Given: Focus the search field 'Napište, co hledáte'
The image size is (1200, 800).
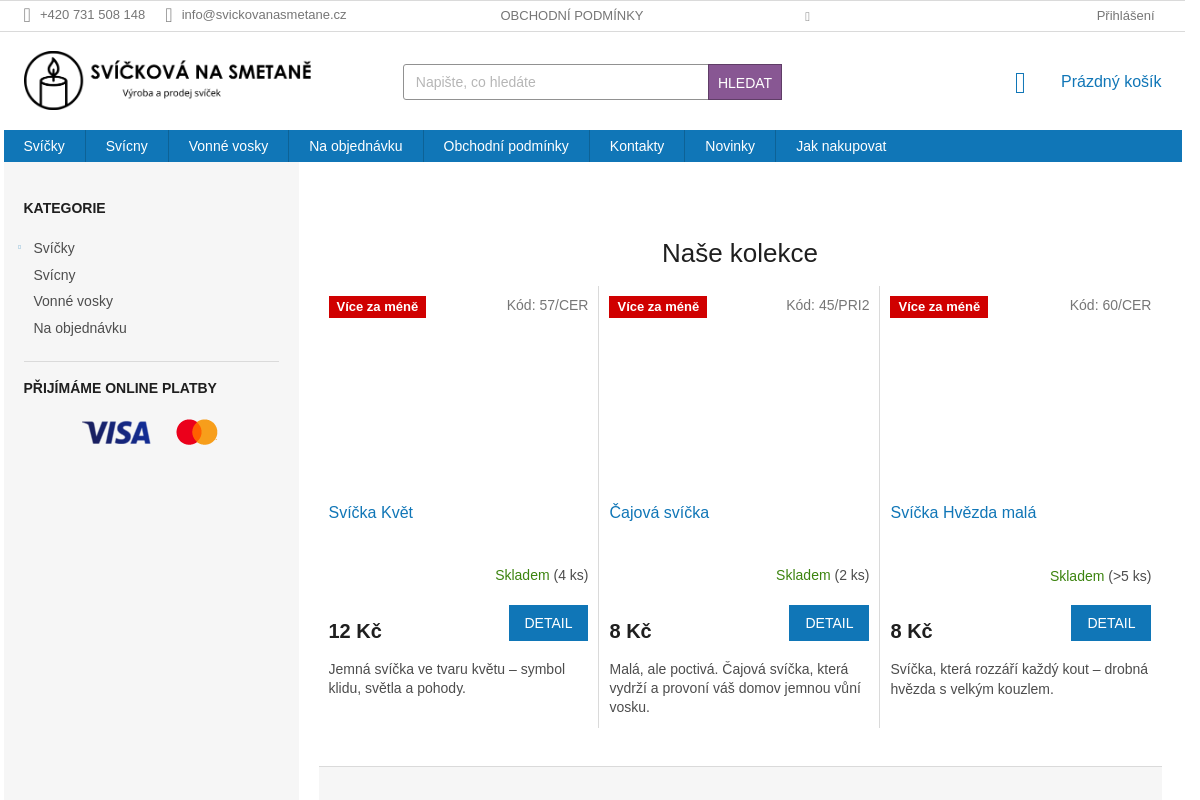Looking at the screenshot, I should coord(556,82).
